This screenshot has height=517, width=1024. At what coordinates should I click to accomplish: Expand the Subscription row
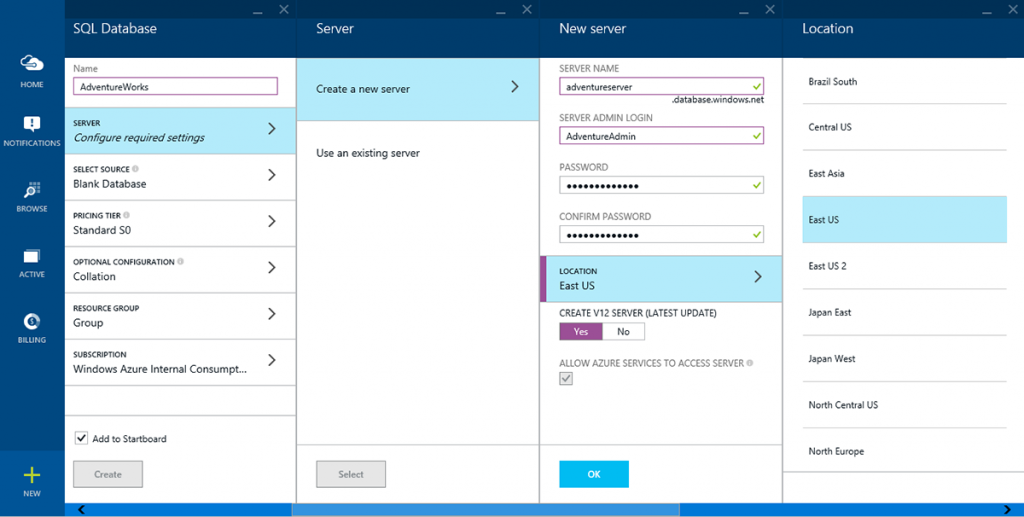point(180,362)
